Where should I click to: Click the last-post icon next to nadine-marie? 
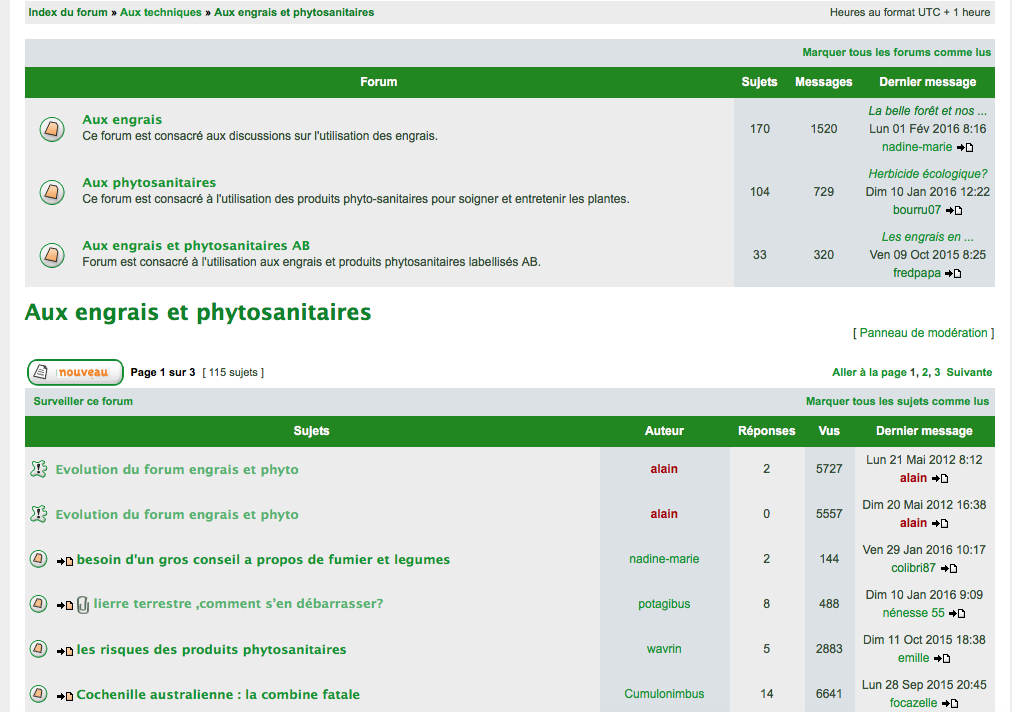(965, 147)
